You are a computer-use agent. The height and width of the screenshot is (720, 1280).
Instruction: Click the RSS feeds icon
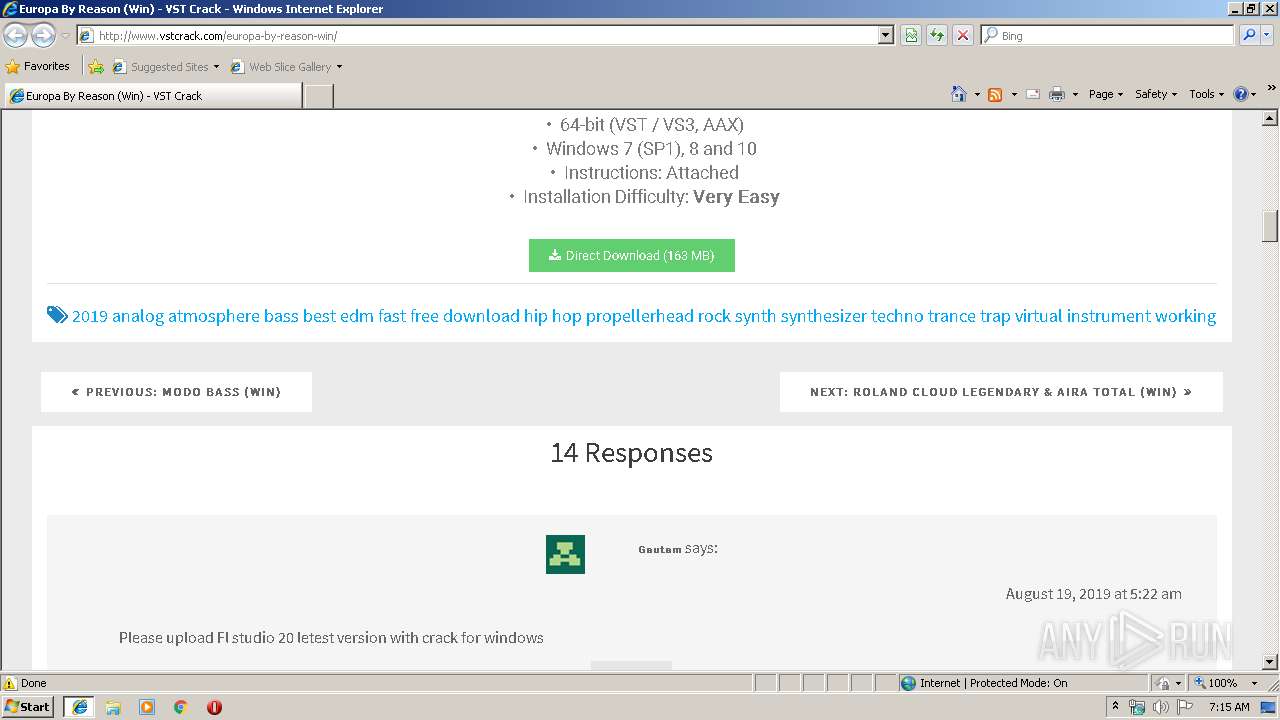click(995, 94)
